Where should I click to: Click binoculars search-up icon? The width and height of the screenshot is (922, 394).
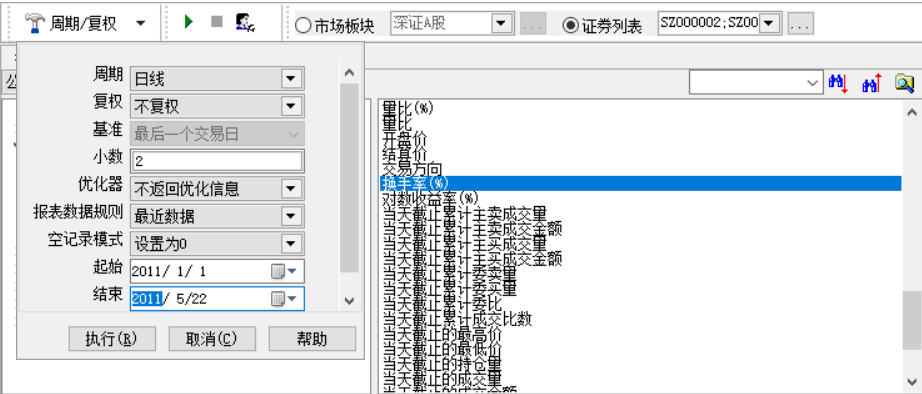click(x=872, y=84)
